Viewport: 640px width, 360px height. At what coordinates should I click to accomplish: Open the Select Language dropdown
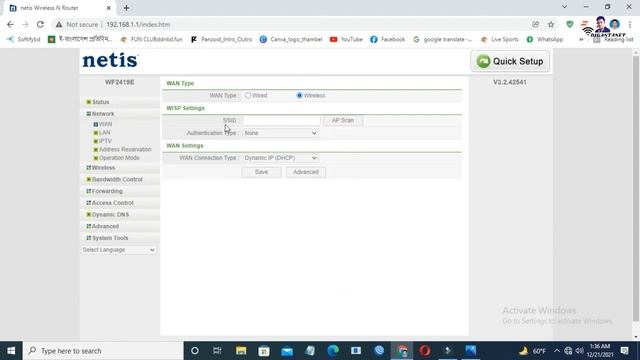tap(118, 250)
